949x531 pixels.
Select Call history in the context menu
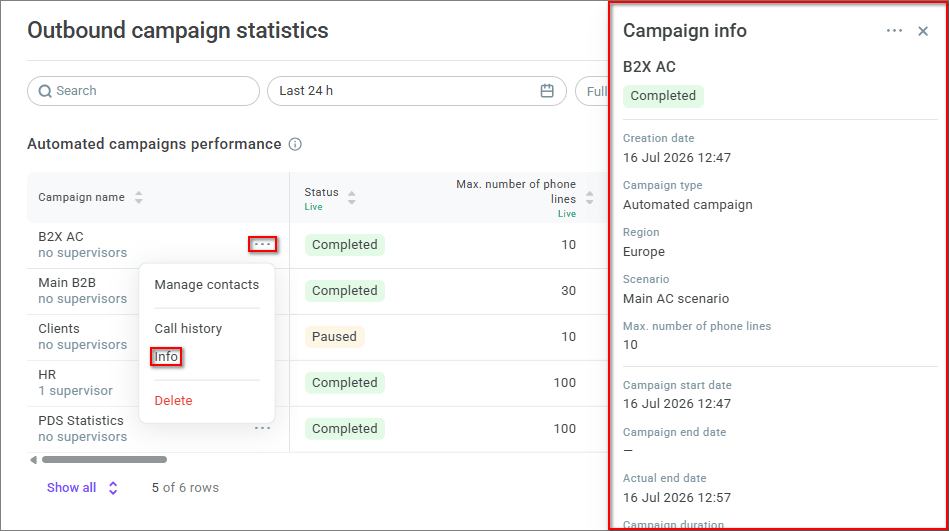click(x=188, y=328)
